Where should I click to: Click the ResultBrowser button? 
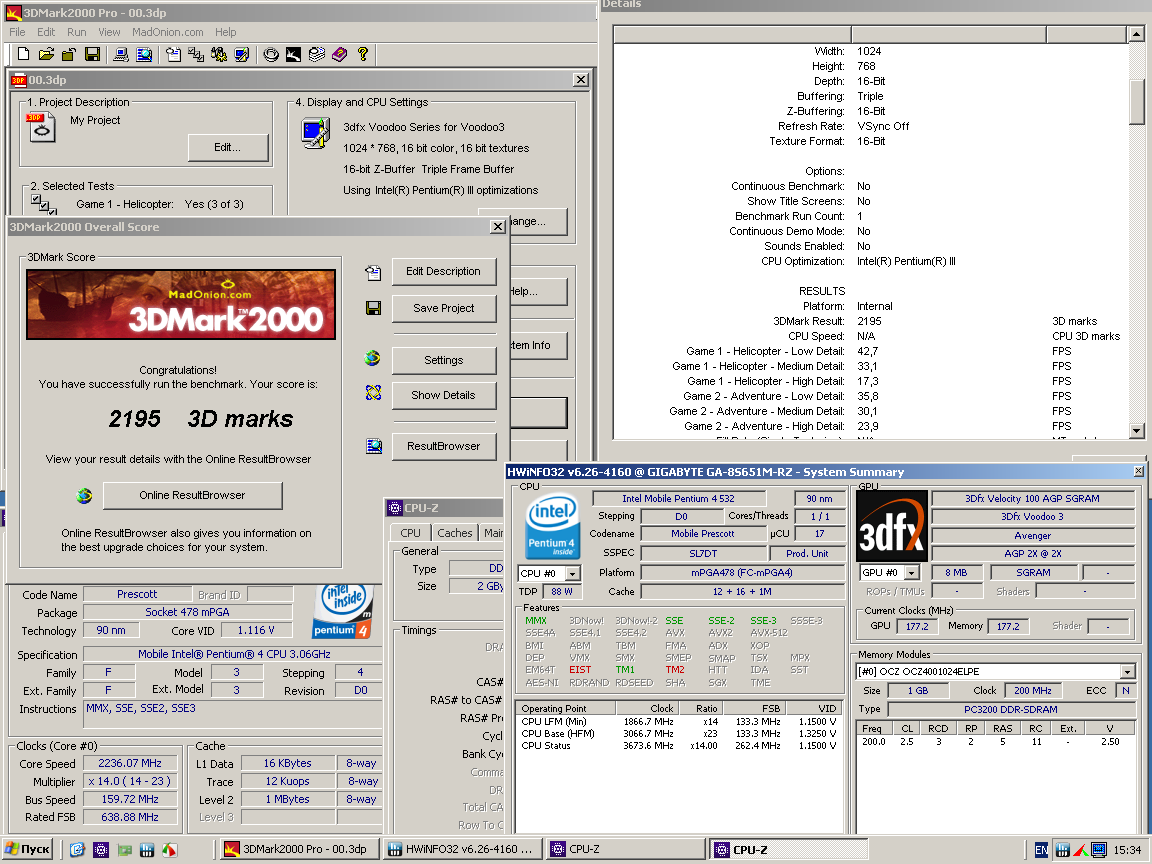(444, 447)
